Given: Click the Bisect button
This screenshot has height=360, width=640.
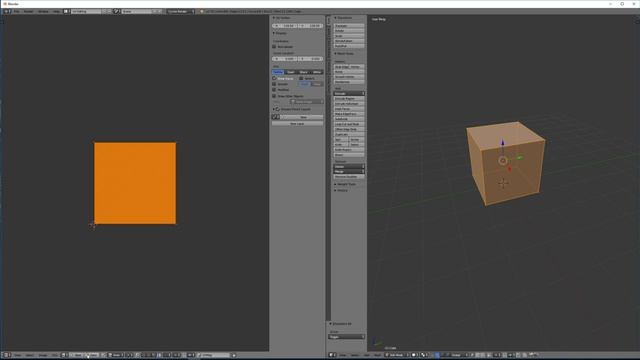Looking at the screenshot, I should 349,155.
